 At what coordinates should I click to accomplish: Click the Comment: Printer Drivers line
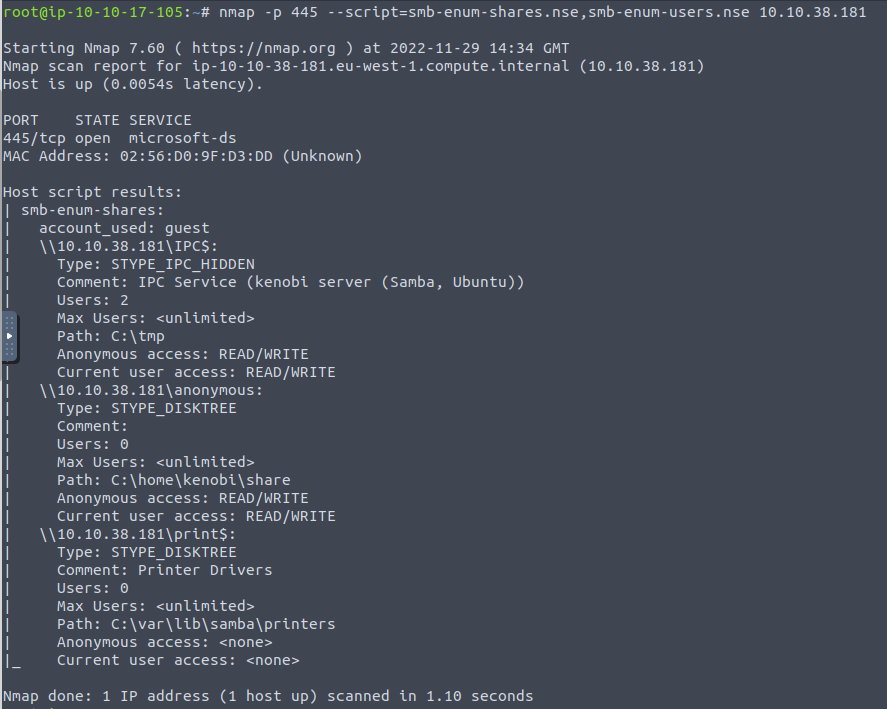click(x=165, y=570)
